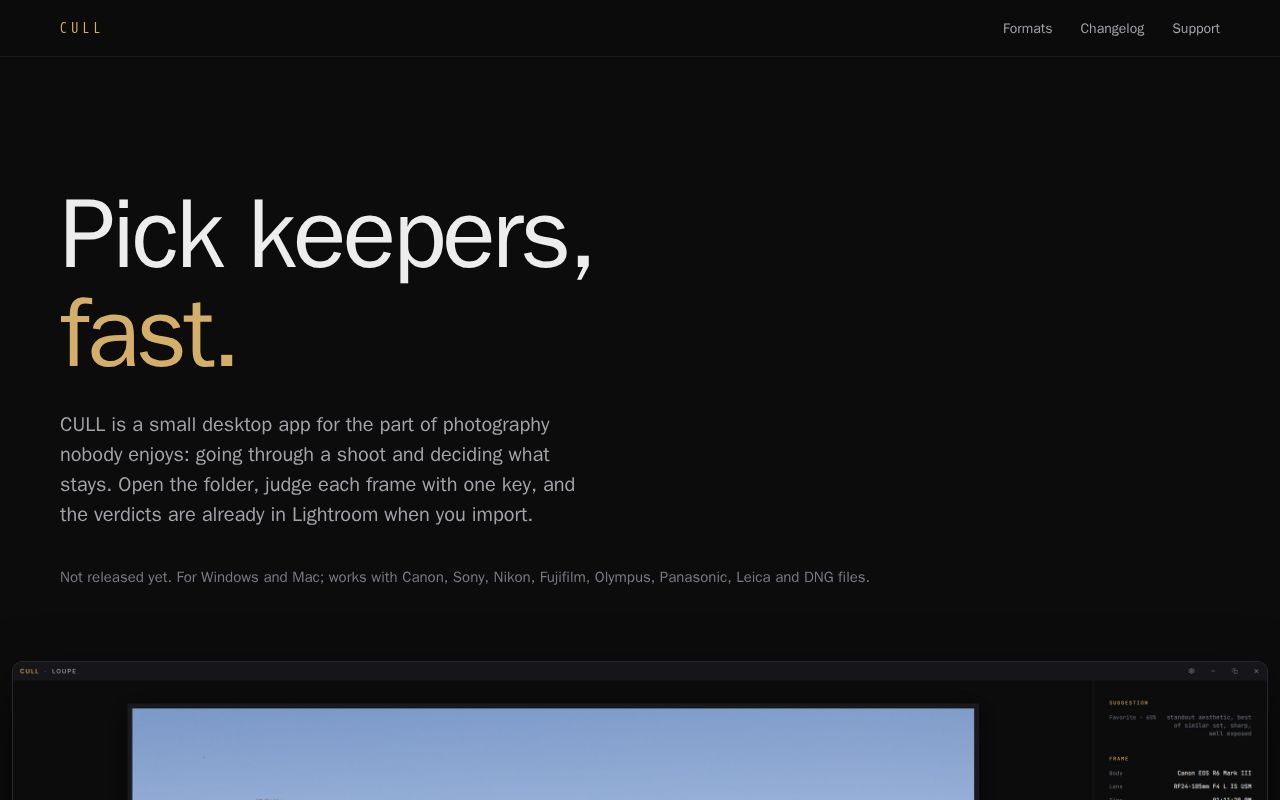The width and height of the screenshot is (1280, 800).
Task: Click the CULL logo in the header
Action: click(x=80, y=28)
